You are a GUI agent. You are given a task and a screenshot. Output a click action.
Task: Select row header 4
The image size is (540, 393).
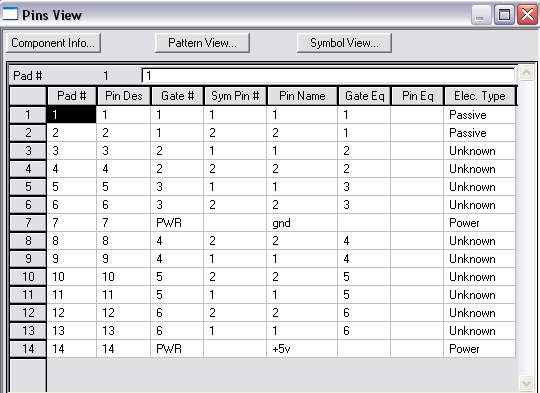click(28, 169)
